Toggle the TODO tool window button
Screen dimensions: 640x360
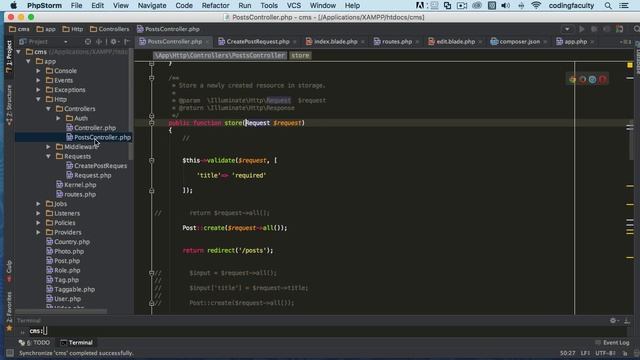[34, 342]
